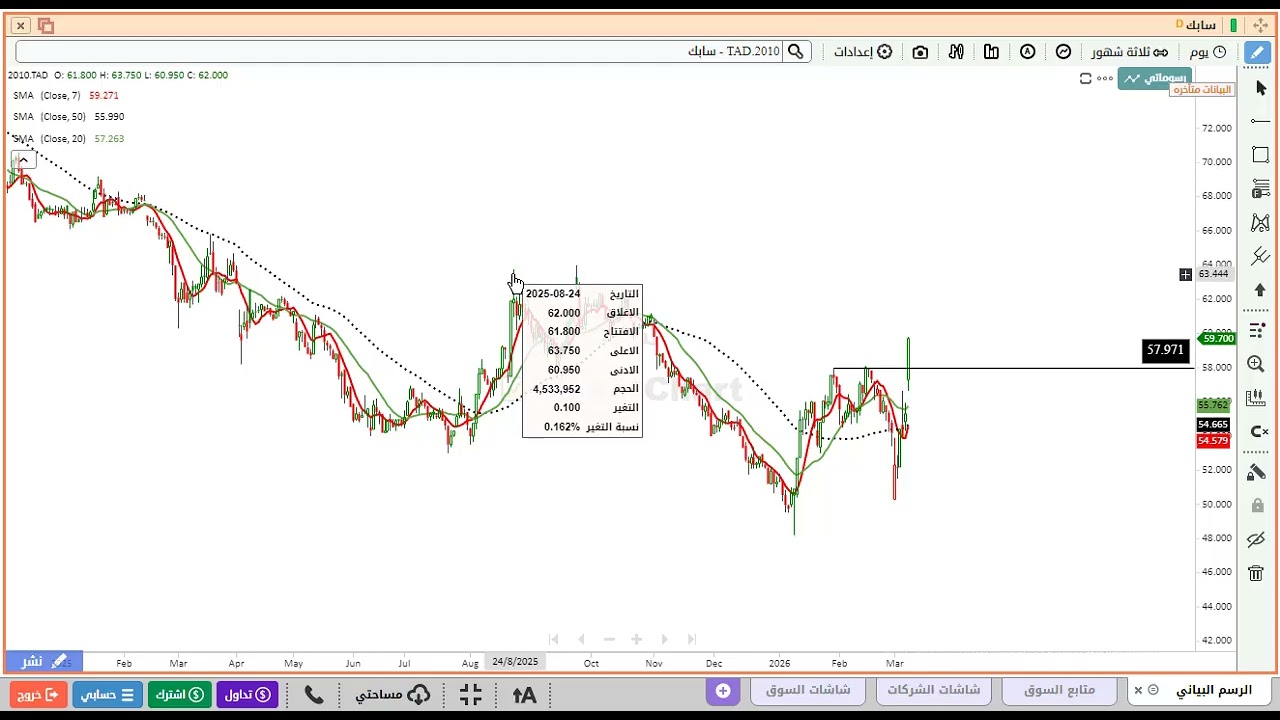Jump to chart end navigation arrow
The height and width of the screenshot is (720, 1280).
[x=691, y=639]
